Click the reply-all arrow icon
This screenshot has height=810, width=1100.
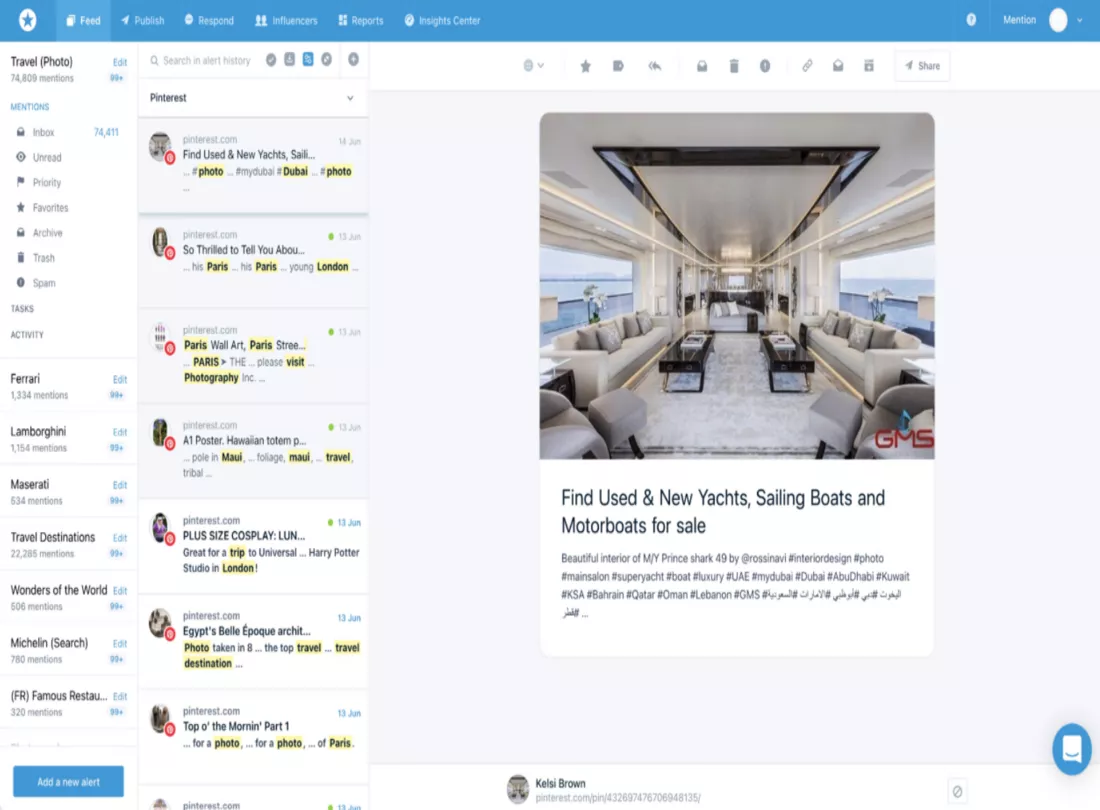[655, 66]
